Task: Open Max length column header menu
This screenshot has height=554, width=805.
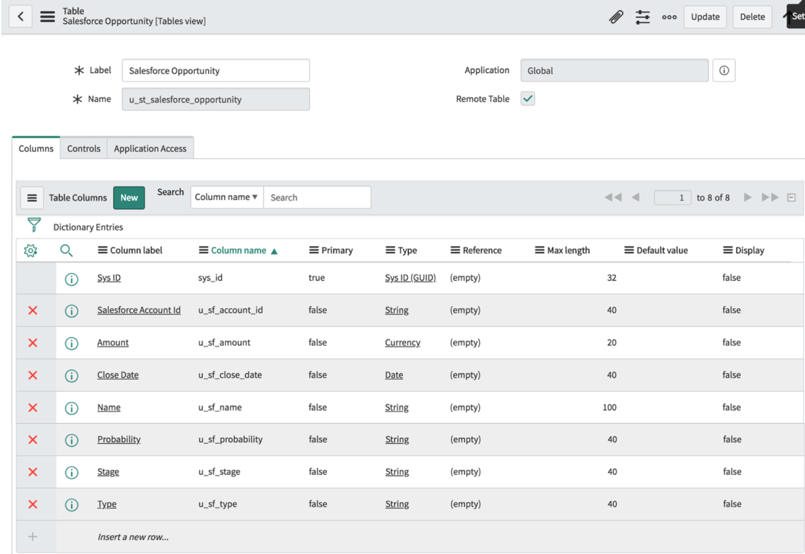Action: pyautogui.click(x=540, y=250)
